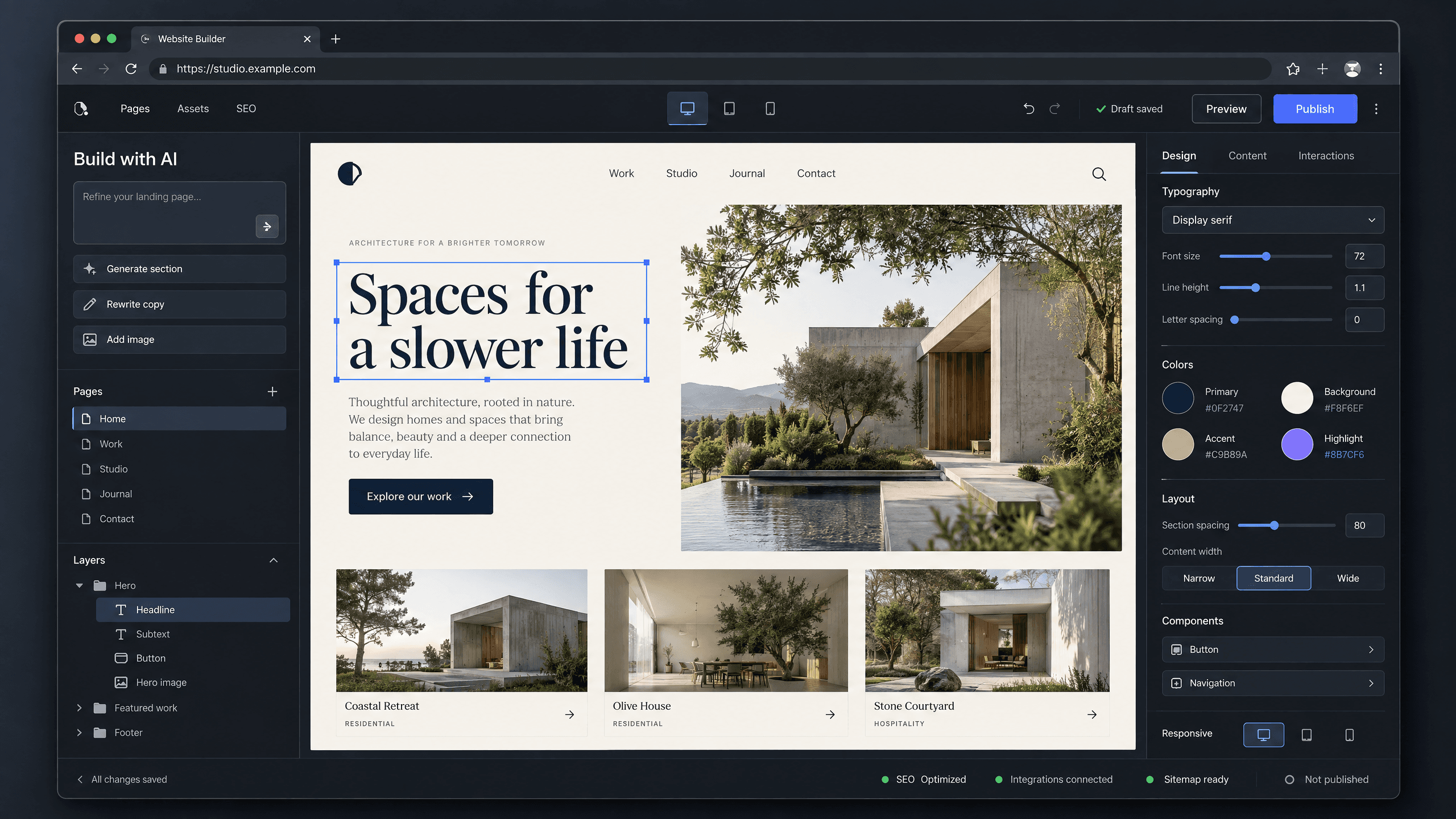Open the SEO menu

246,109
